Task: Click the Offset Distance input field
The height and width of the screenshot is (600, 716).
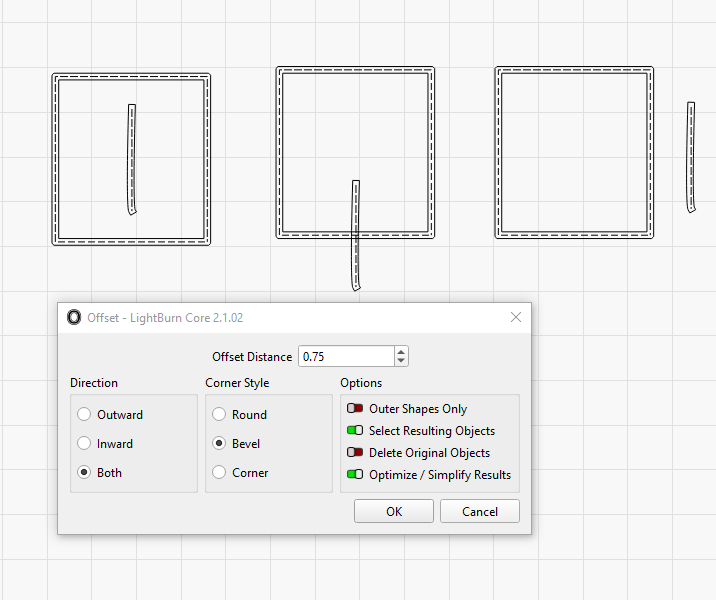Action: tap(346, 356)
